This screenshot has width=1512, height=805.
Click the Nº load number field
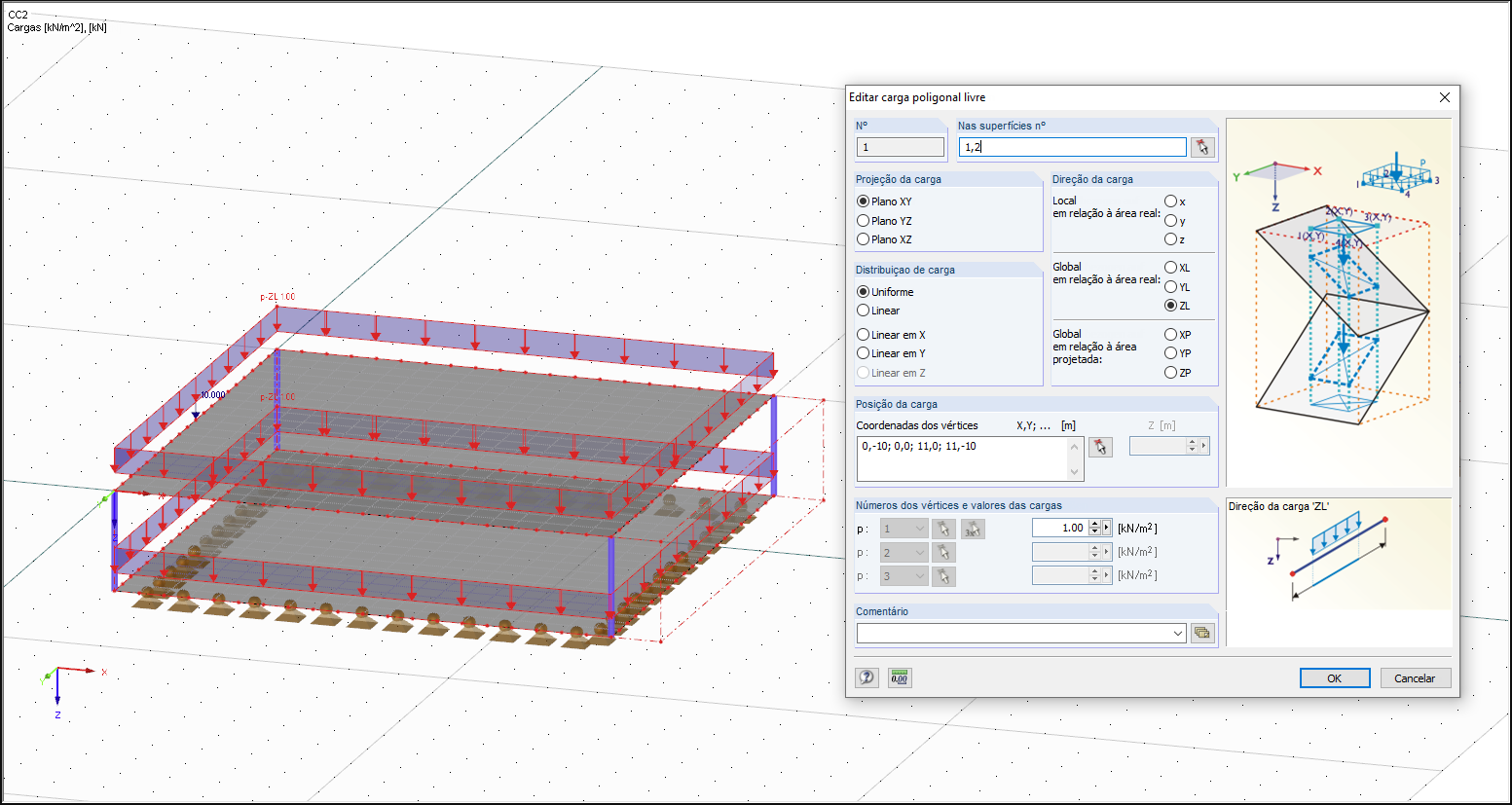901,147
